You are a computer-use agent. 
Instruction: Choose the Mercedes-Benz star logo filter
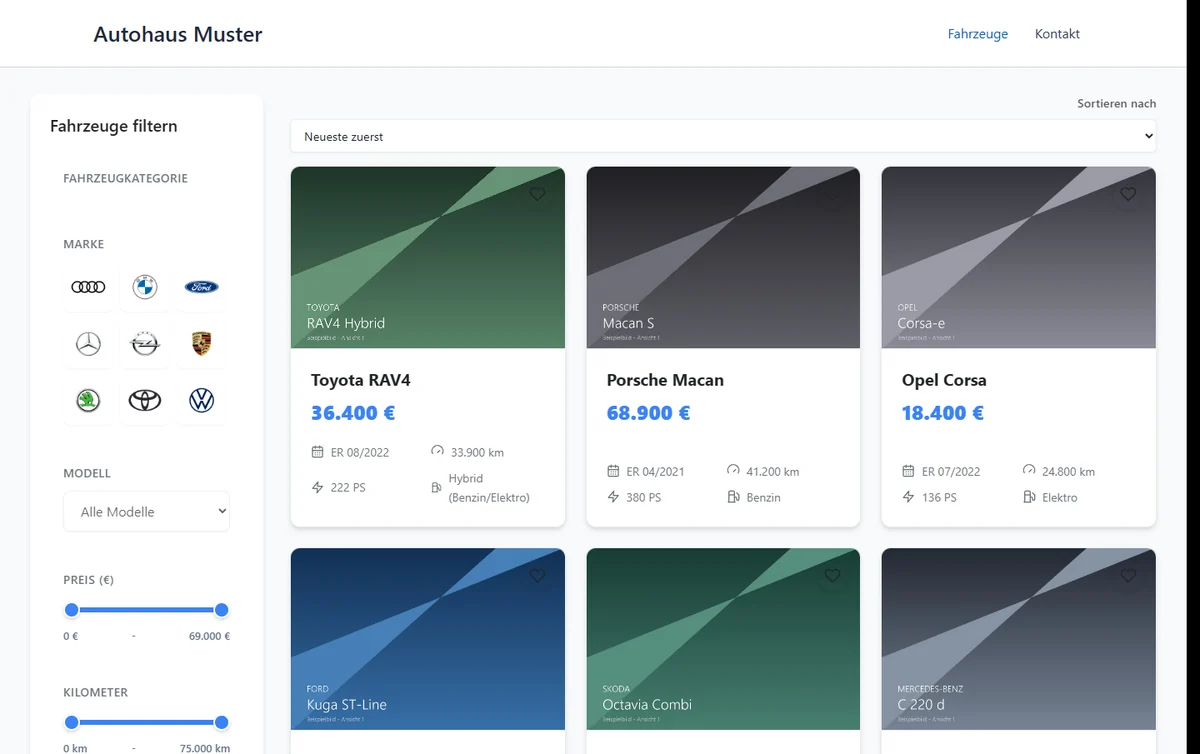pyautogui.click(x=88, y=344)
